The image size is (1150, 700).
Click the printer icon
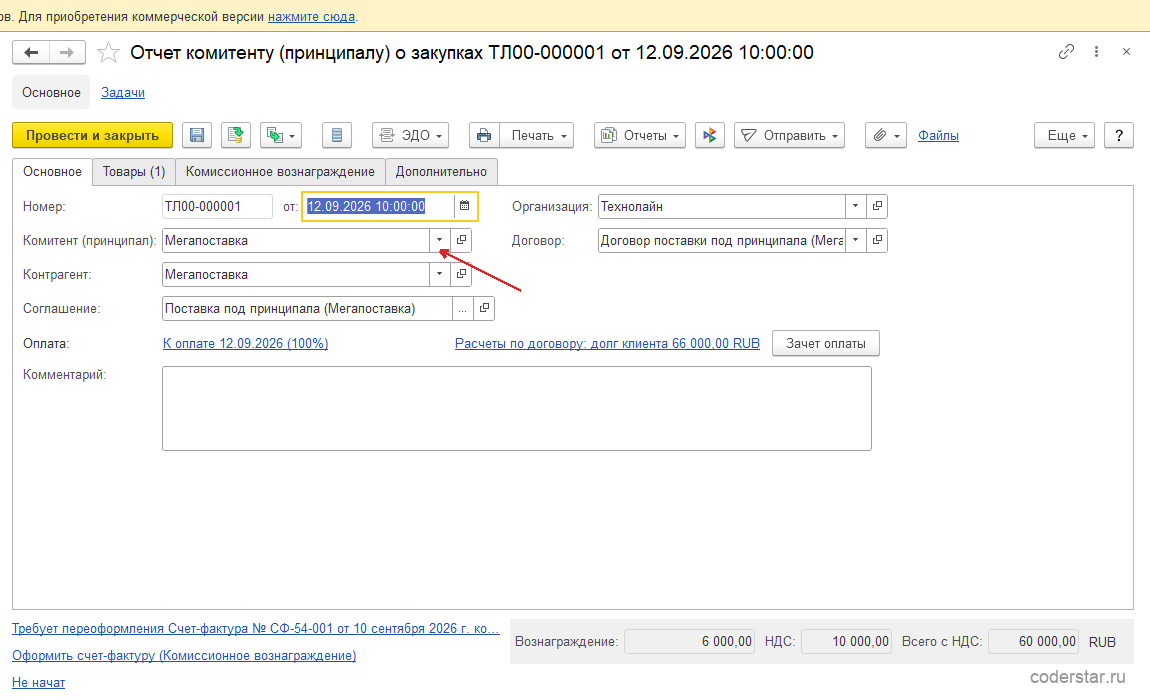point(484,135)
